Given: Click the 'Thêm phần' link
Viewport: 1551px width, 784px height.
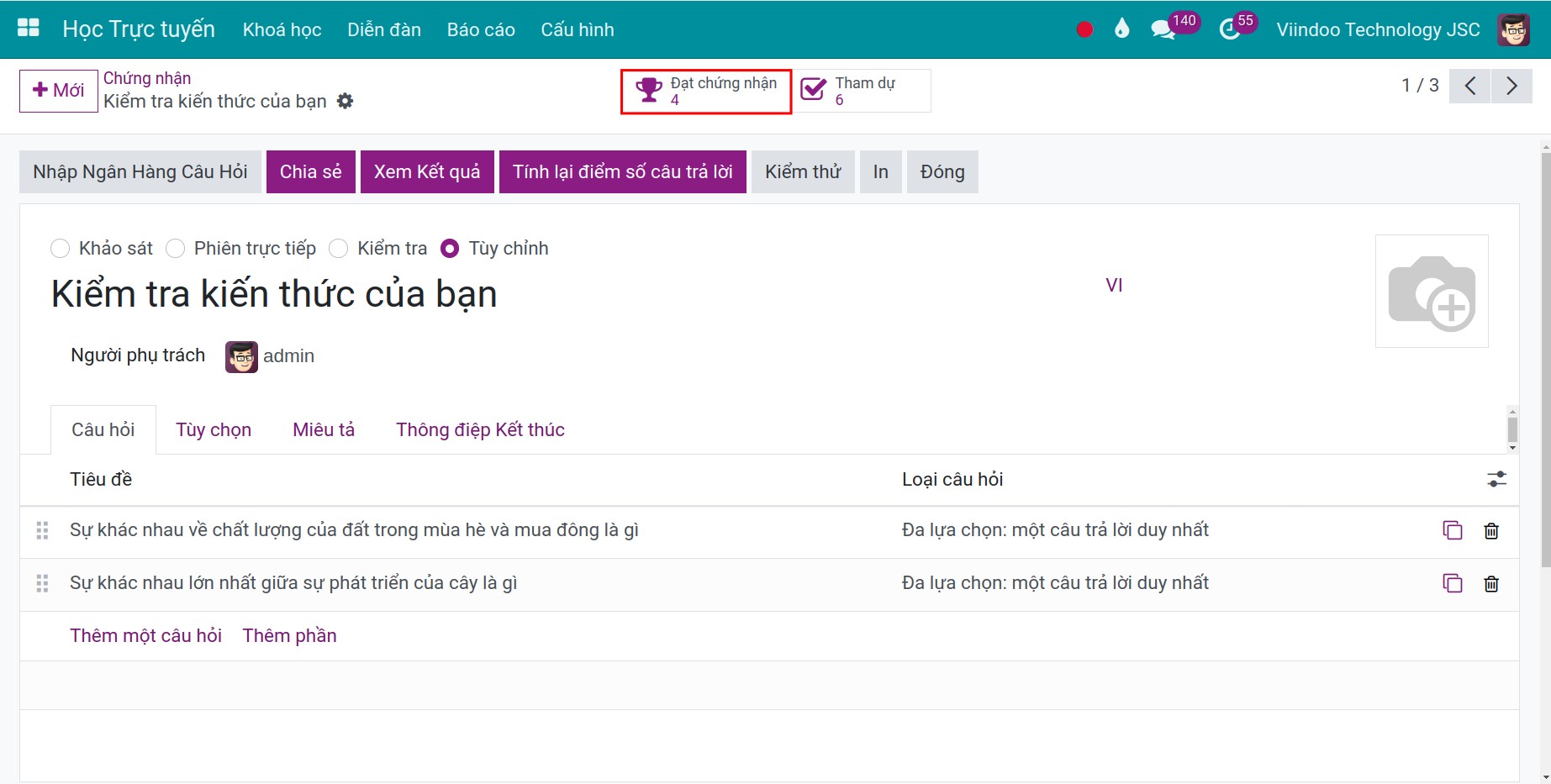Looking at the screenshot, I should click(289, 635).
